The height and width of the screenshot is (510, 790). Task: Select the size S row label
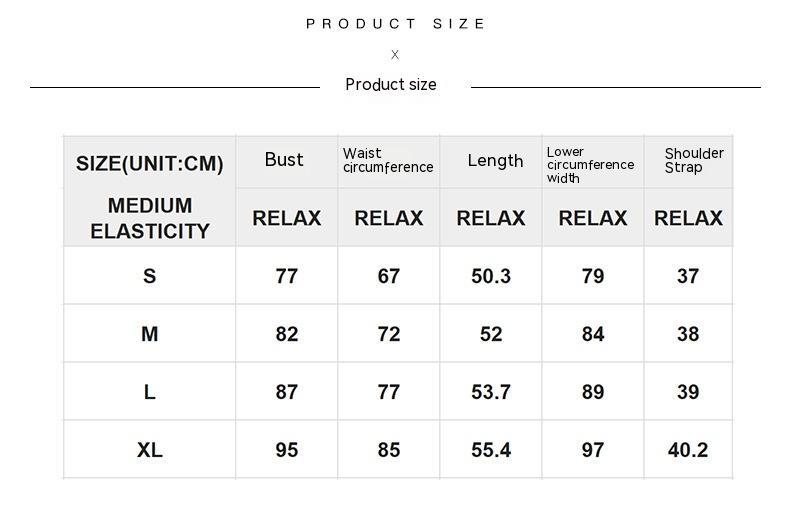(150, 276)
